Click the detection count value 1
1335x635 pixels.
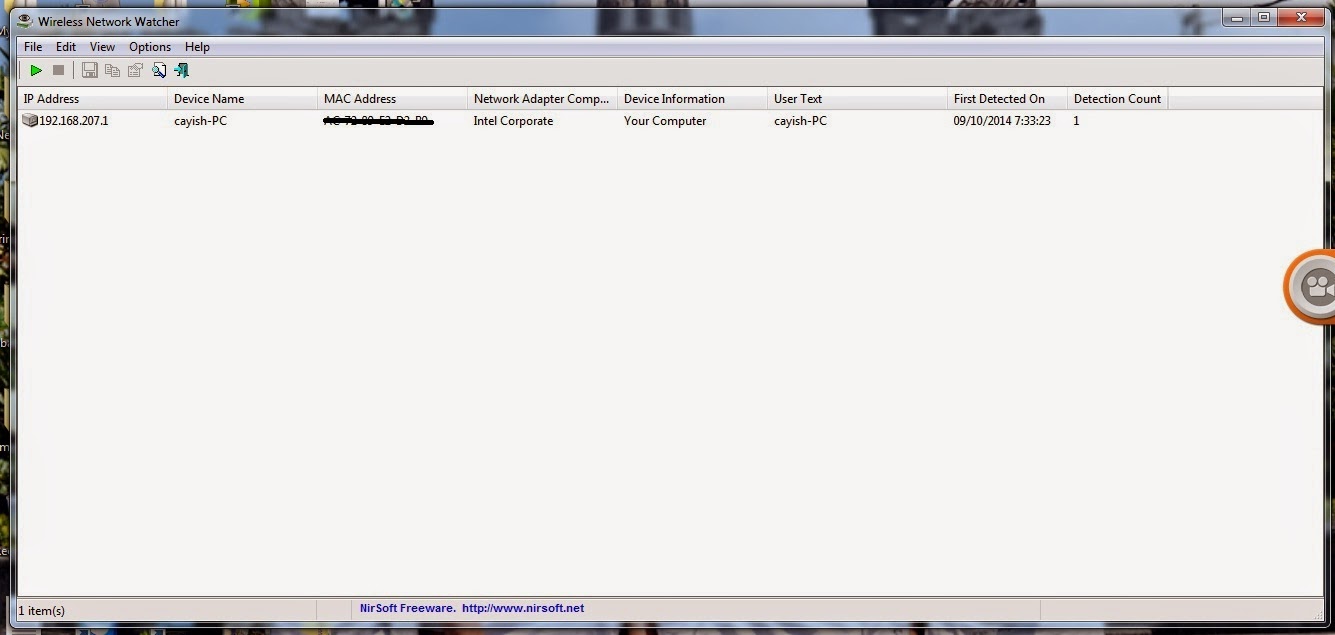pos(1077,121)
